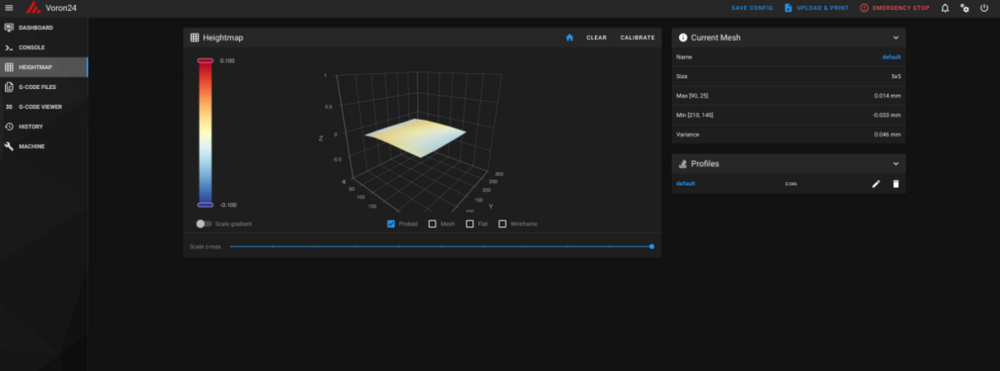1000x371 pixels.
Task: Open the interface settings gears icon
Action: (x=965, y=8)
